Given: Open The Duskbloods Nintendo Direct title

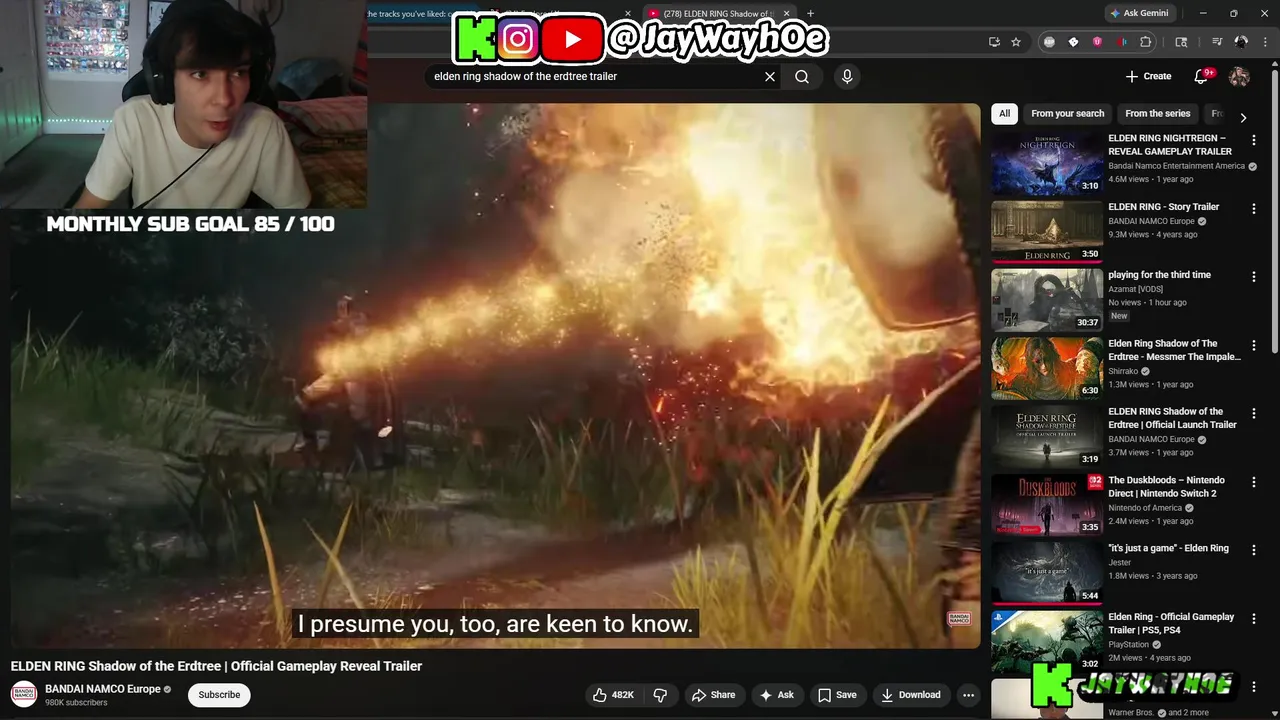Looking at the screenshot, I should [1166, 487].
